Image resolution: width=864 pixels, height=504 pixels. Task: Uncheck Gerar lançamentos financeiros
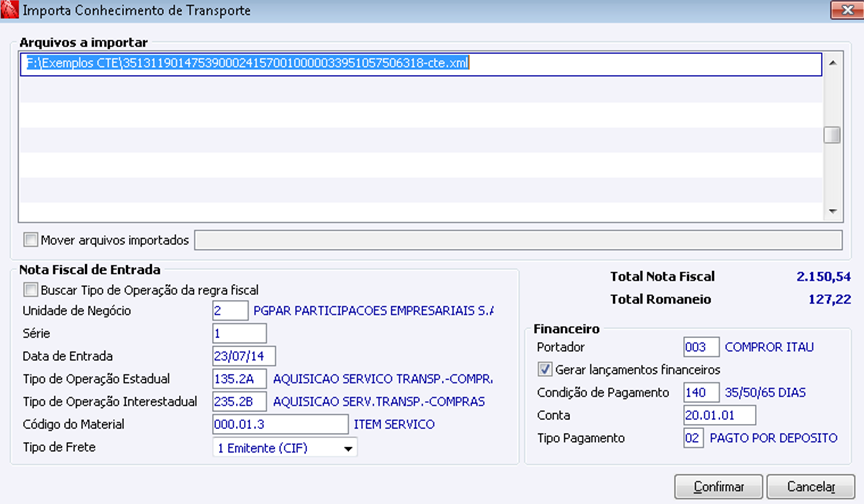tap(544, 369)
